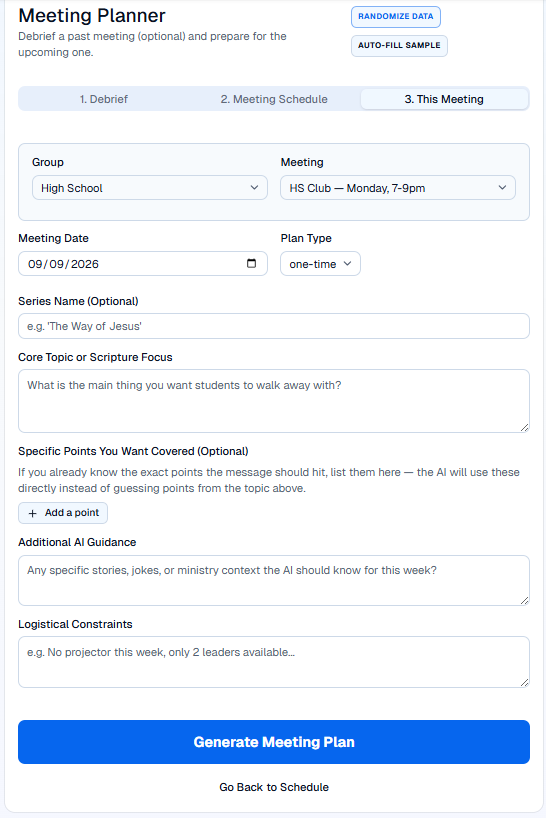This screenshot has height=818, width=546.
Task: Click the resize handle of Logistical Constraints textarea
Action: [x=525, y=682]
